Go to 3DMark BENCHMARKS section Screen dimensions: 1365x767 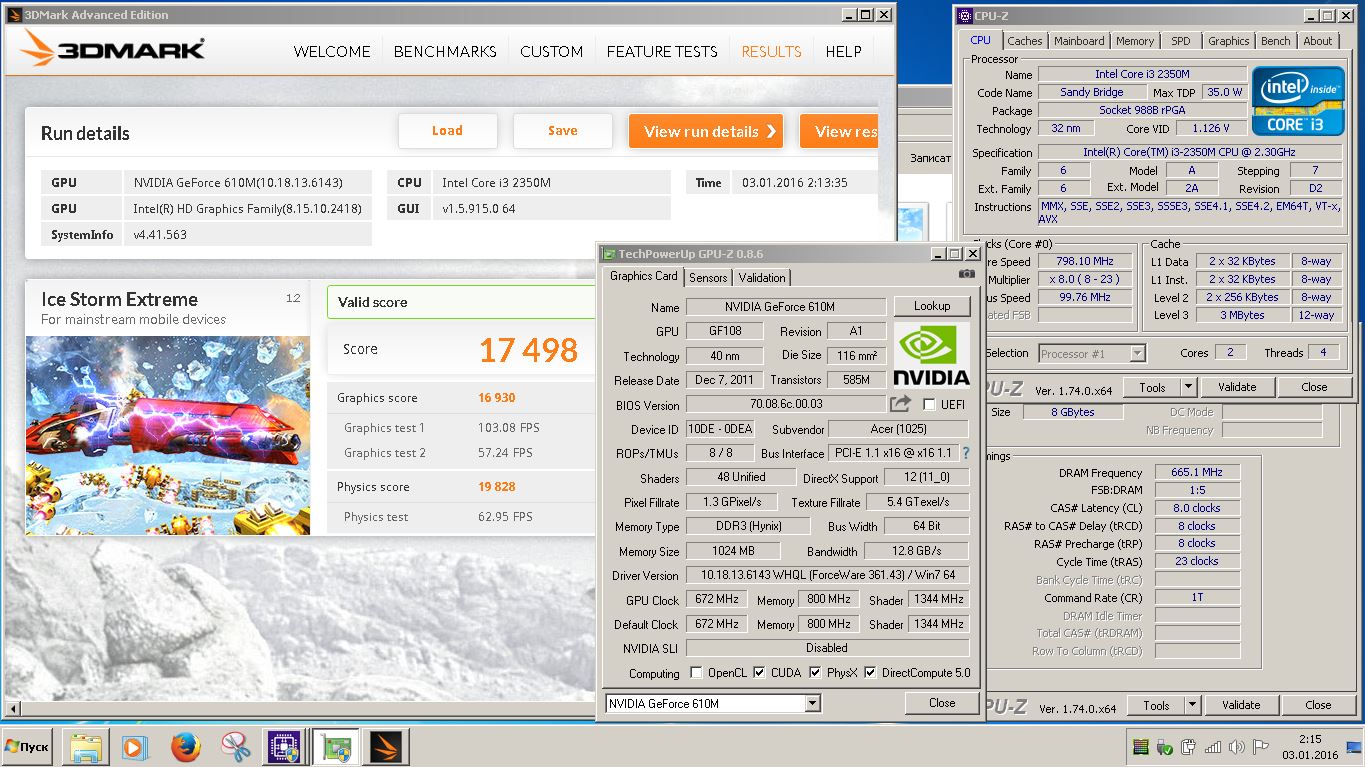tap(445, 52)
